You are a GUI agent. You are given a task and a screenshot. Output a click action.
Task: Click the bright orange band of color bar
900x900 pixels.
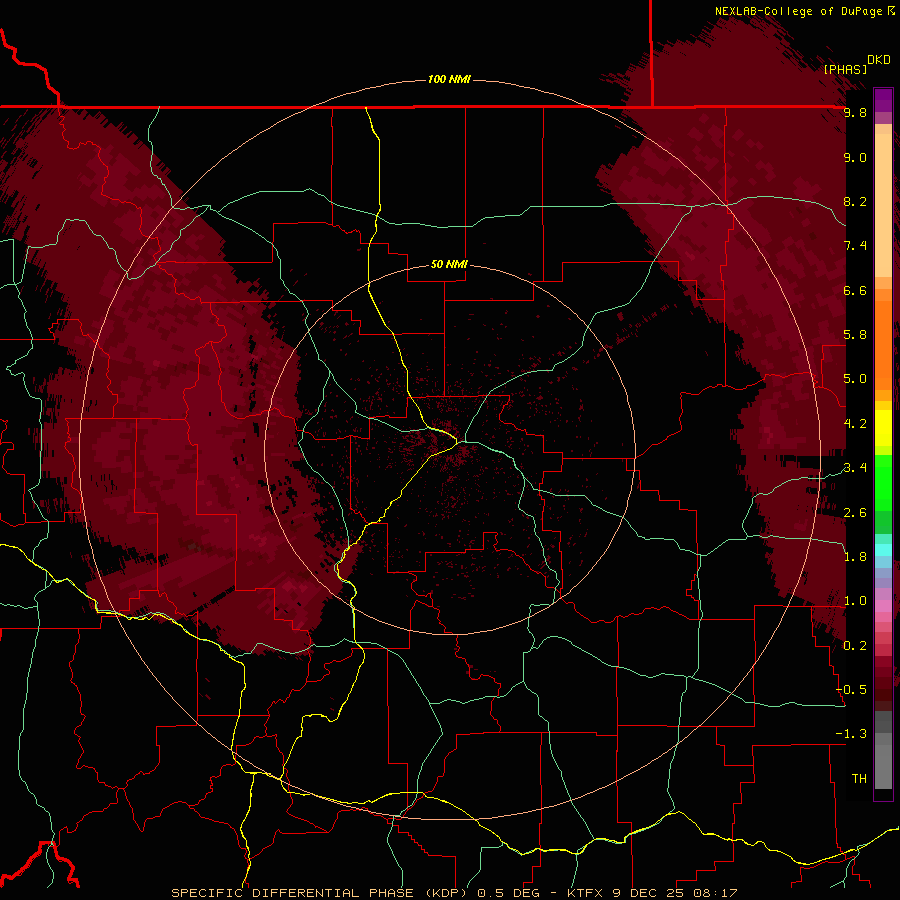[x=883, y=346]
